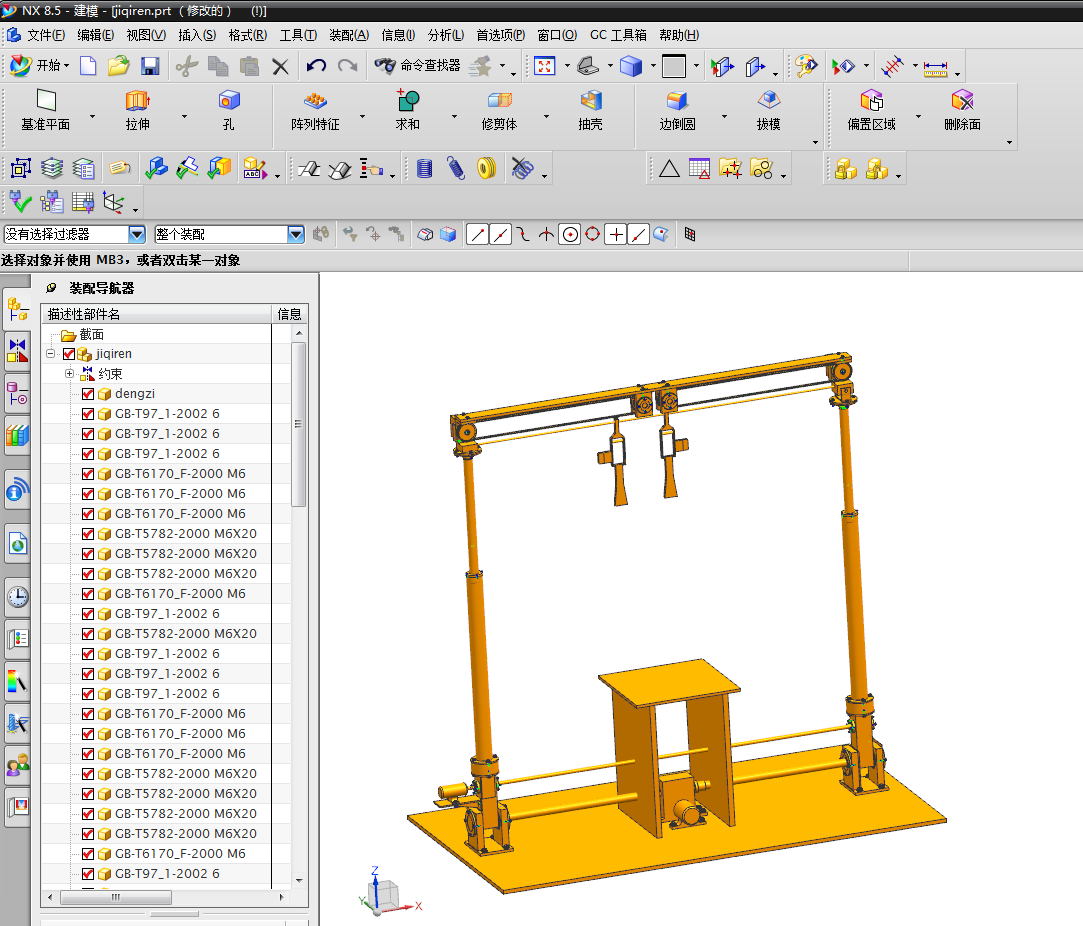The width and height of the screenshot is (1083, 926).
Task: Expand the 约束 constraints tree node
Action: coord(69,374)
